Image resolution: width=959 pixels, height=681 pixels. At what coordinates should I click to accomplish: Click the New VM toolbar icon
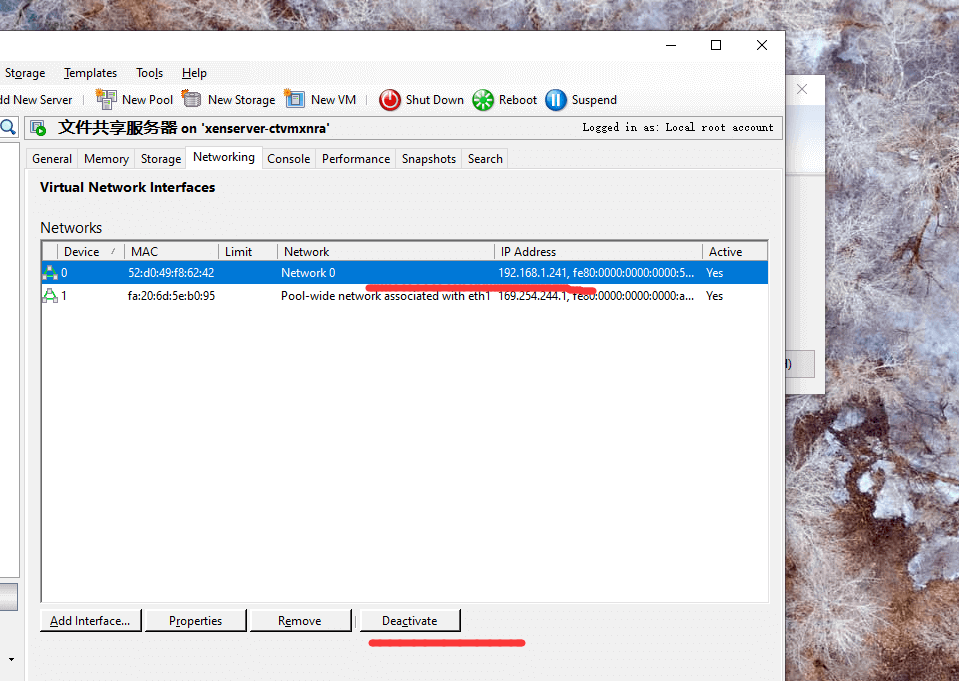[295, 99]
